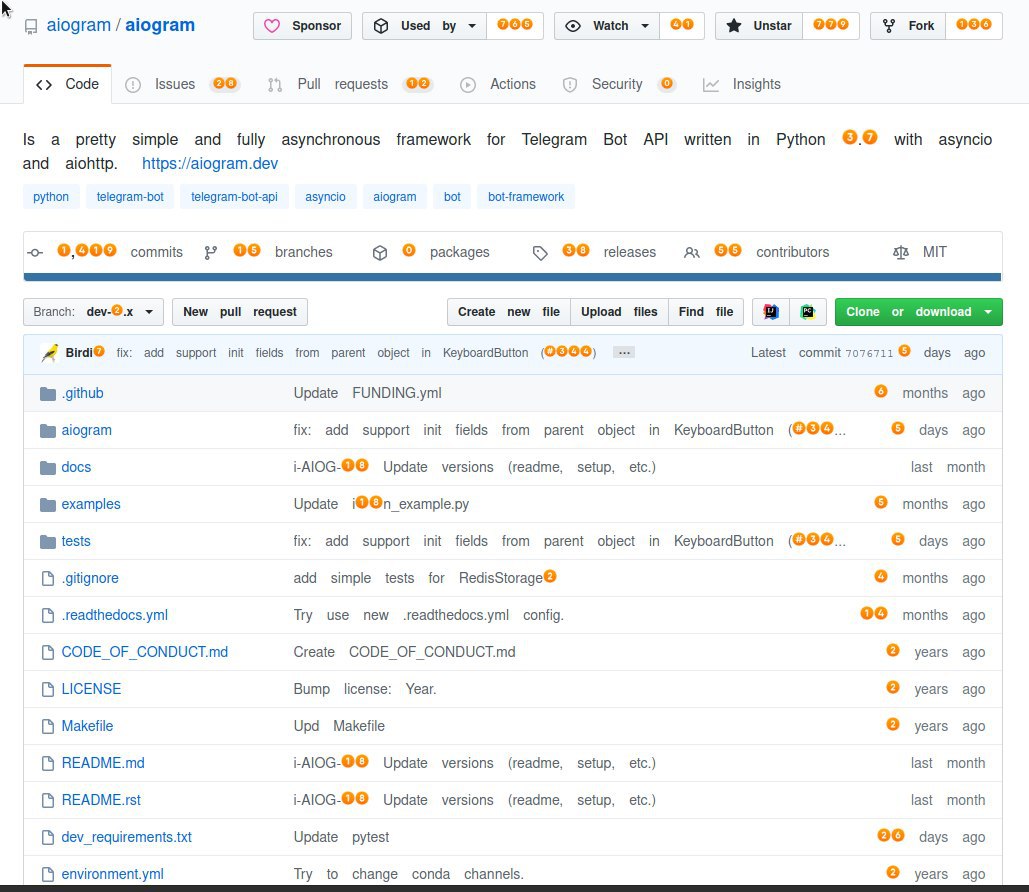Click the Bump license: Year. commit message
Viewport: 1029px width, 892px height.
[x=365, y=689]
